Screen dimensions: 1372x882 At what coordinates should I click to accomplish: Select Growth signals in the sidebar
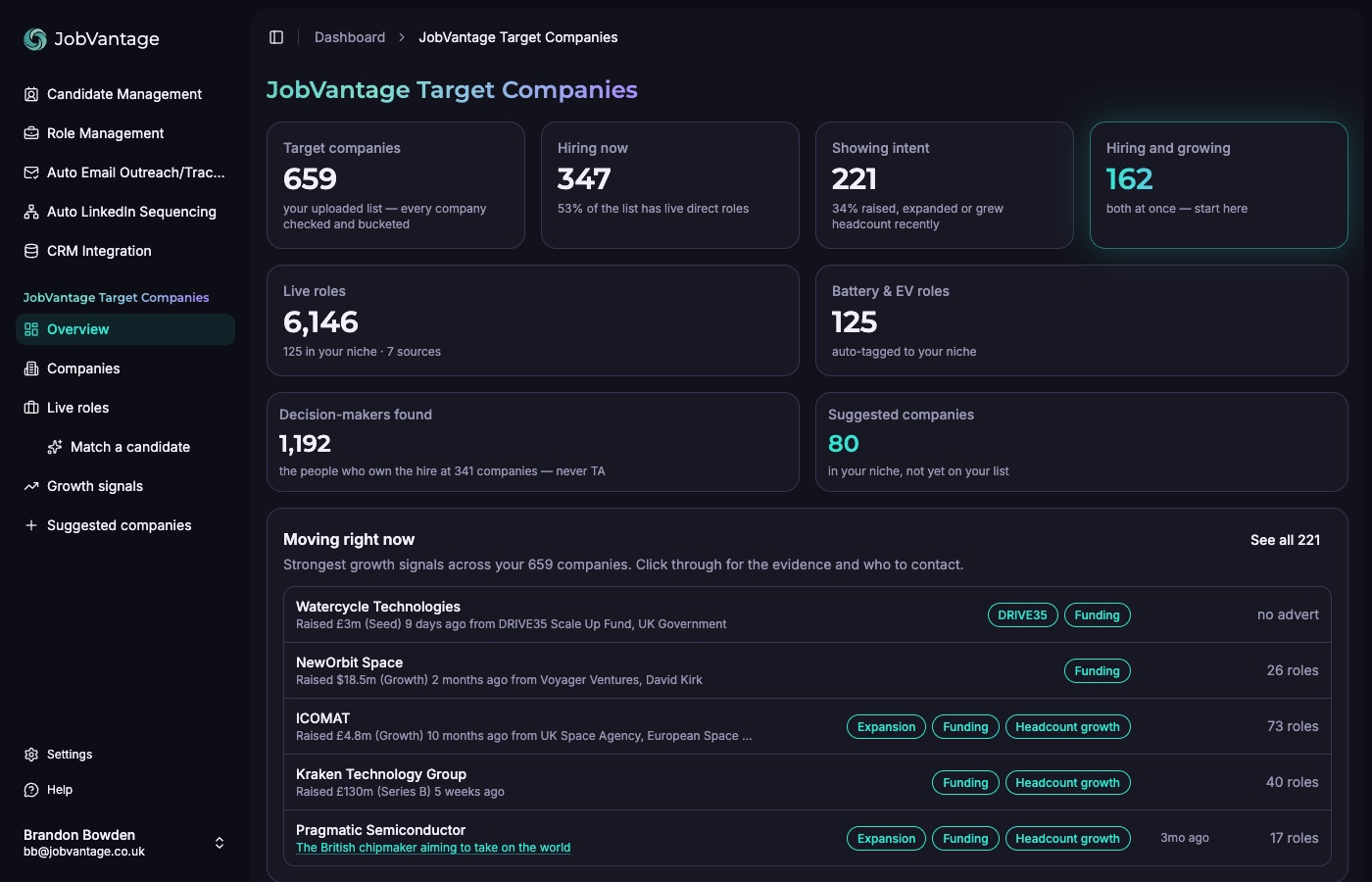[125, 486]
